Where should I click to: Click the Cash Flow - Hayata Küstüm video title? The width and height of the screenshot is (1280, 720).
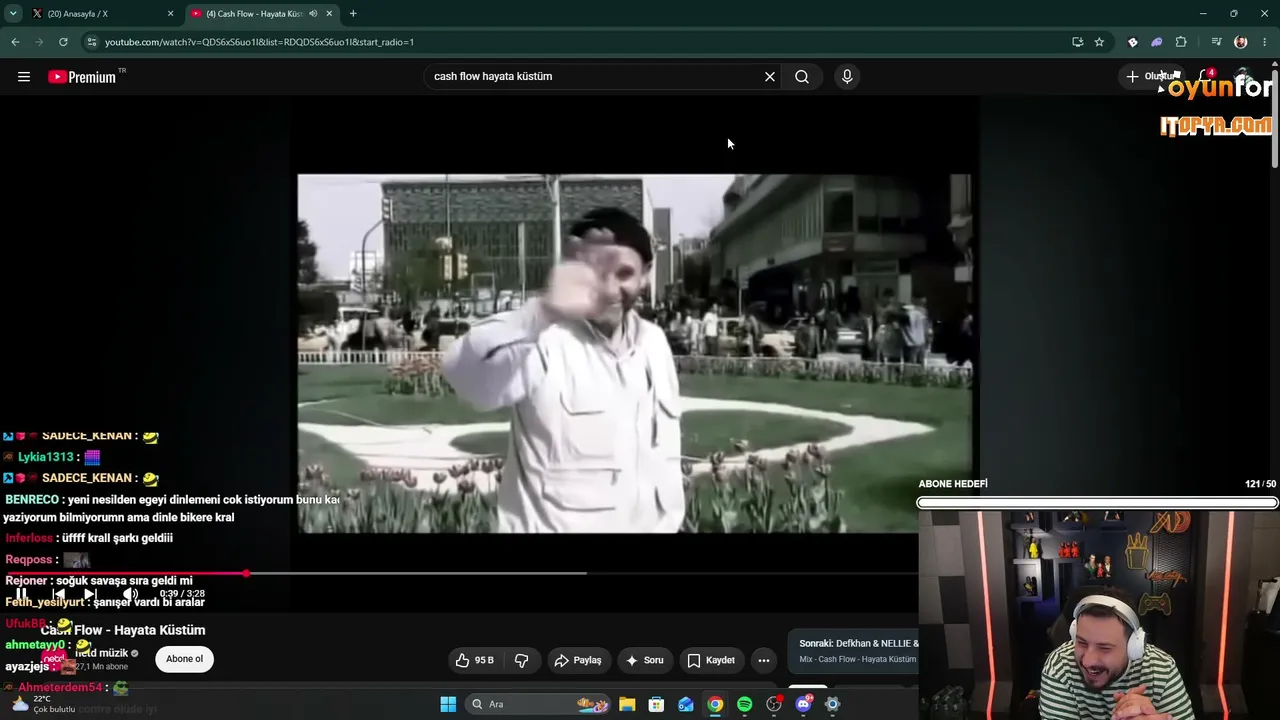pos(123,630)
